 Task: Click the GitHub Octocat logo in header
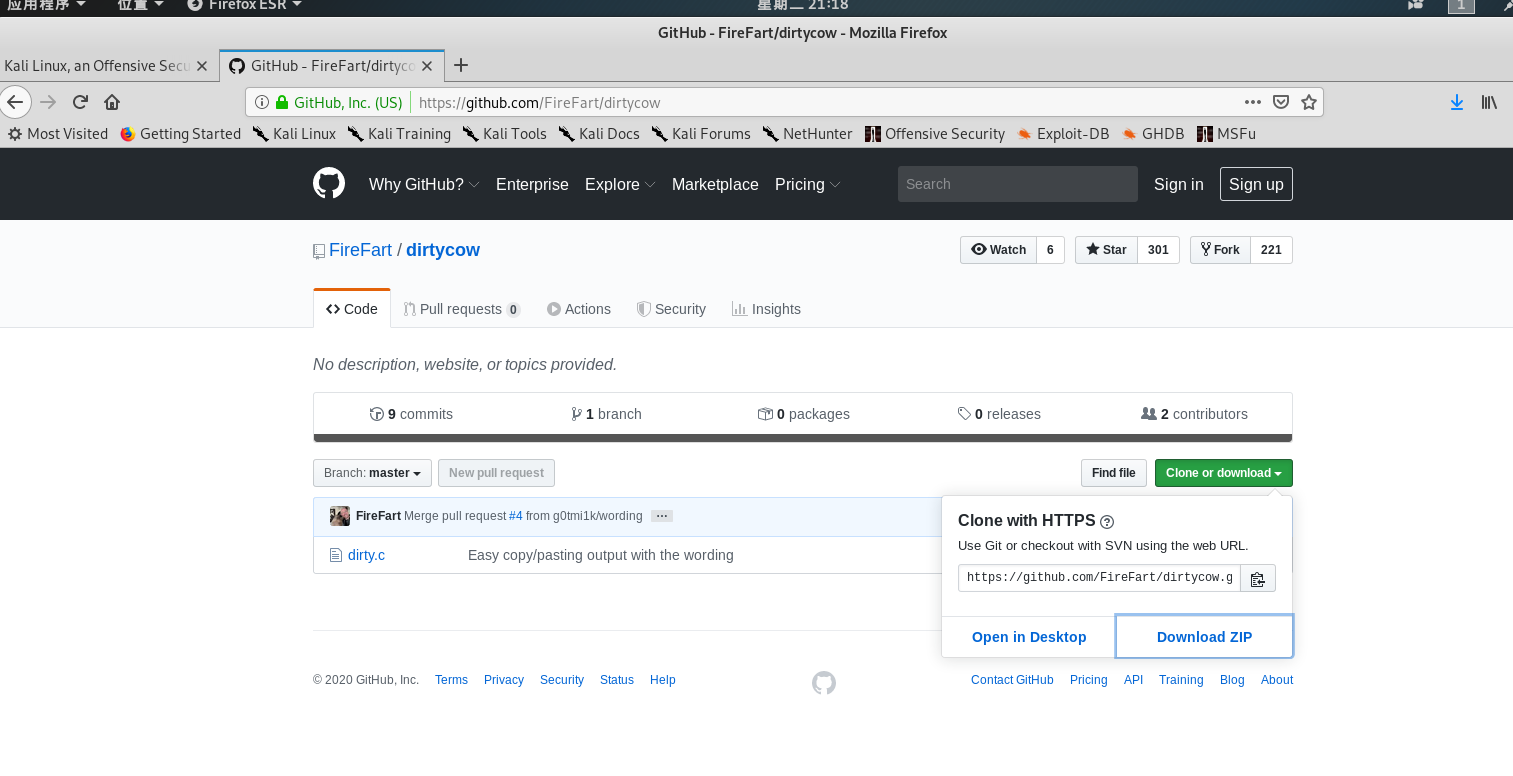[x=329, y=184]
